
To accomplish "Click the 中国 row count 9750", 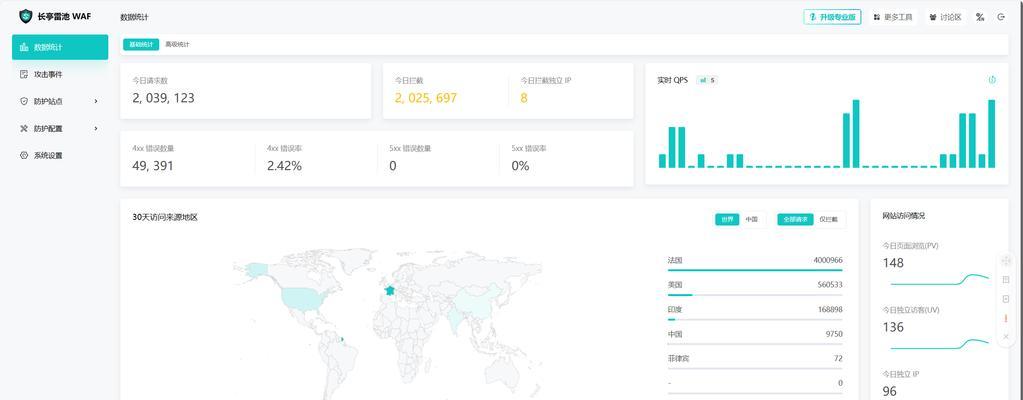I will [834, 334].
